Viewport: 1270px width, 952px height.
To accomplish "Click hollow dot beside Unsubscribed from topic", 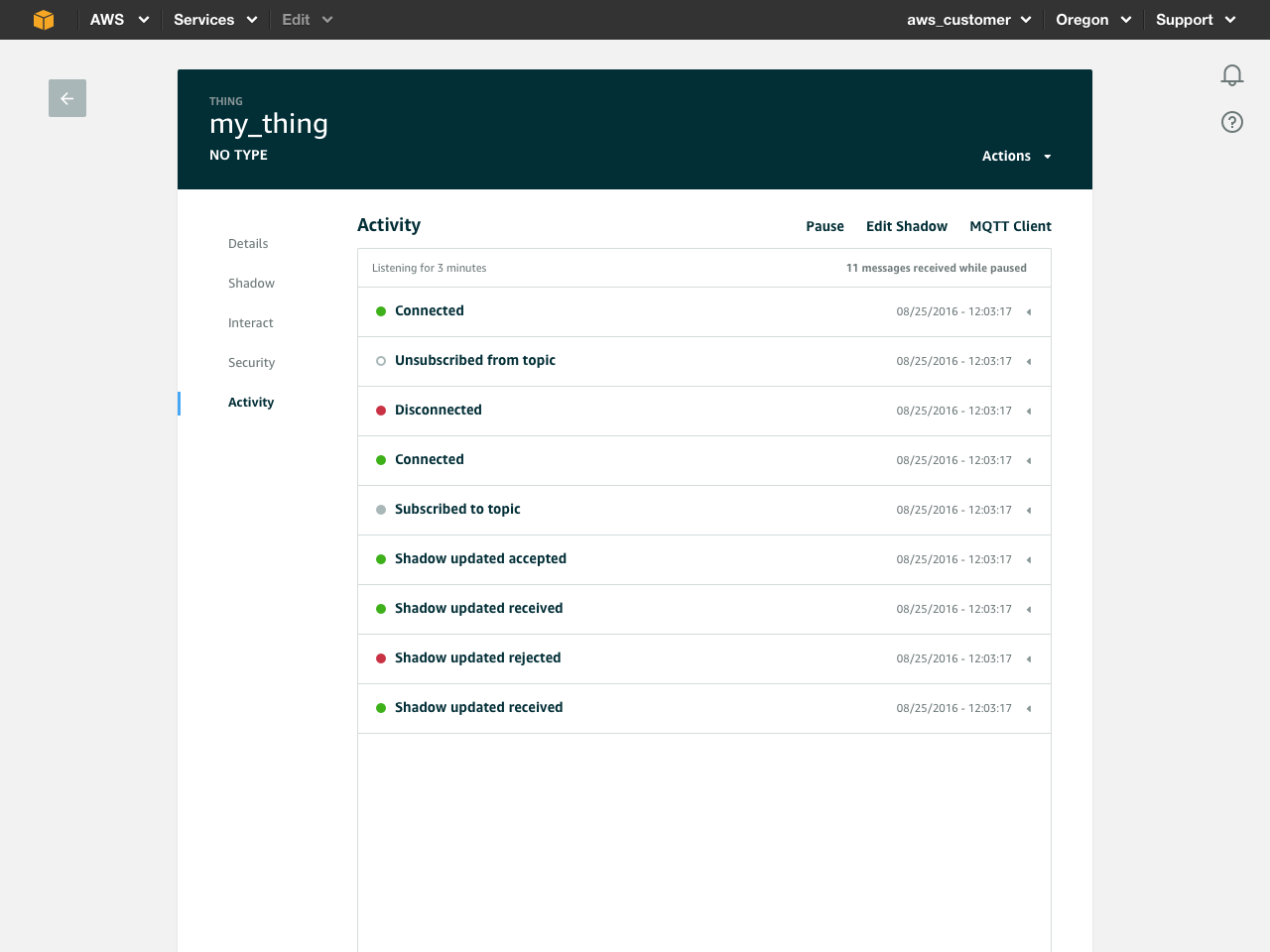I will tap(381, 361).
